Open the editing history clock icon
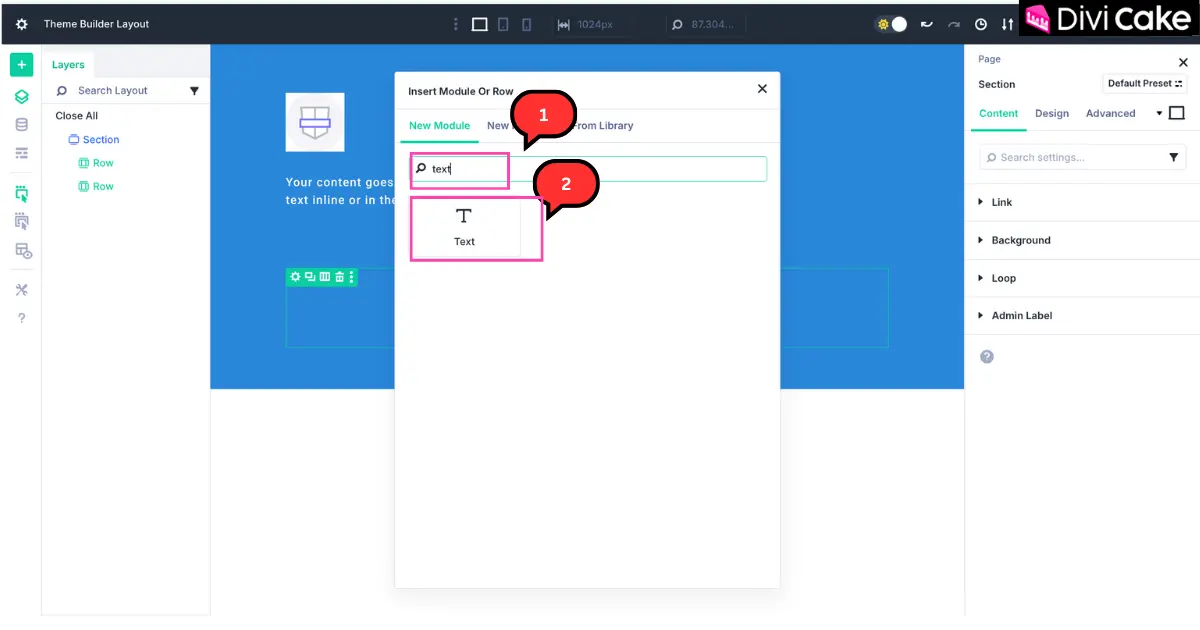This screenshot has height=630, width=1200. (981, 24)
